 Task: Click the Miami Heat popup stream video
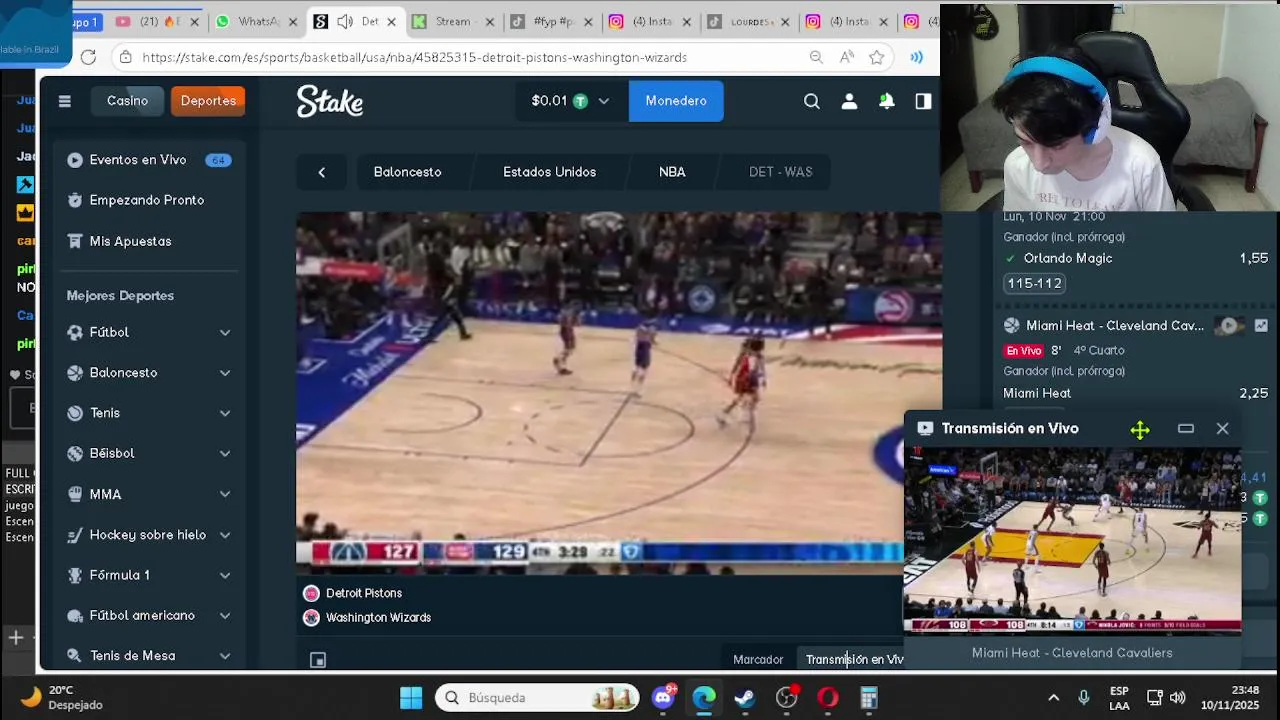[1072, 540]
